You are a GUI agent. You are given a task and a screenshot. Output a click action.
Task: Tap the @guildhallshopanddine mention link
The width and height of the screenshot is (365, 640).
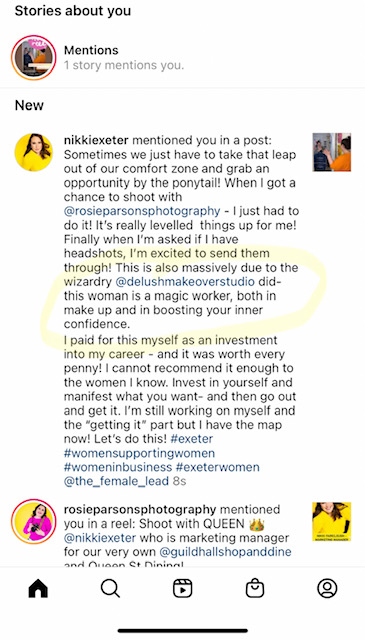click(225, 552)
